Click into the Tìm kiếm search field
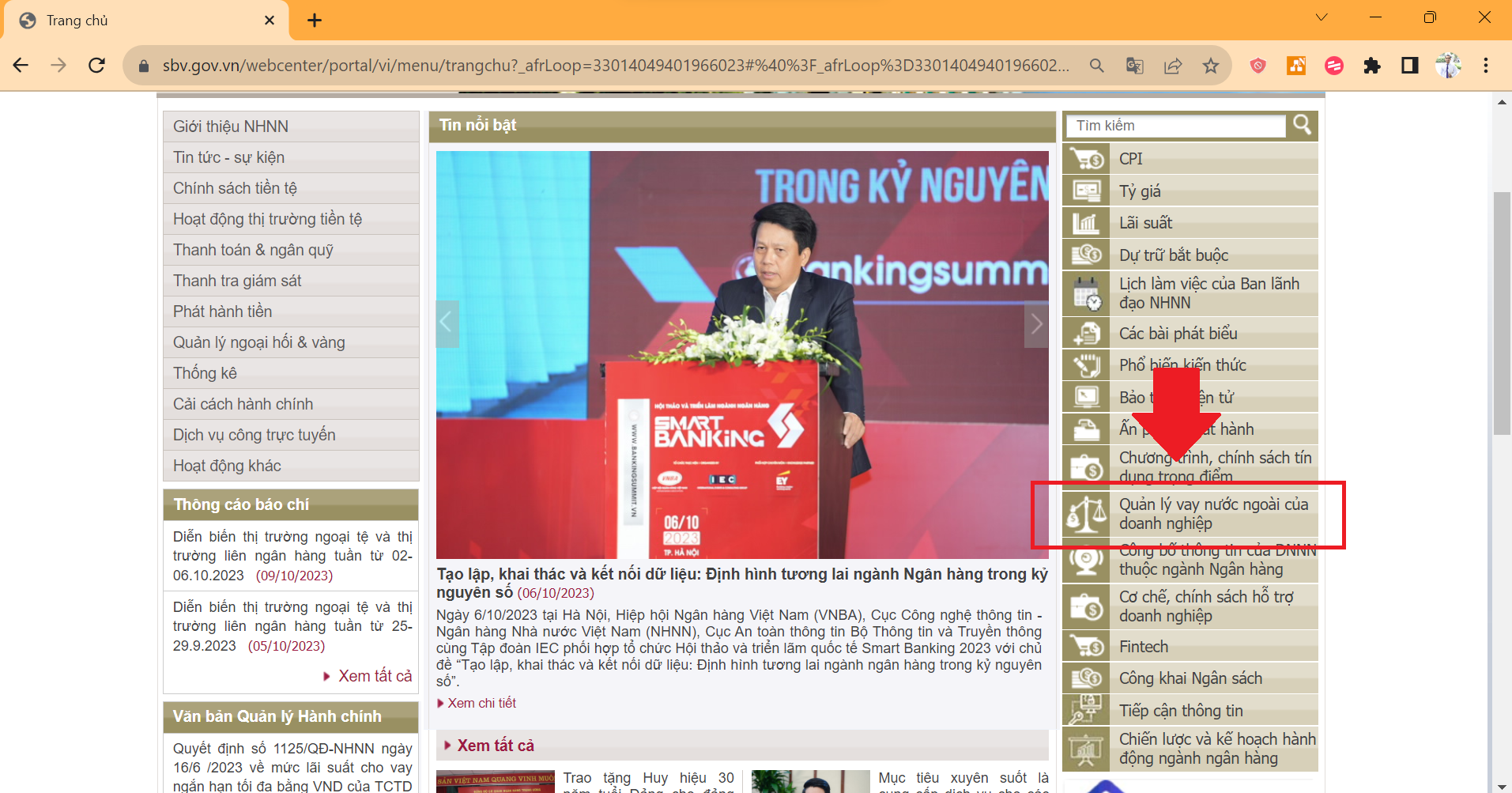 click(x=1176, y=126)
